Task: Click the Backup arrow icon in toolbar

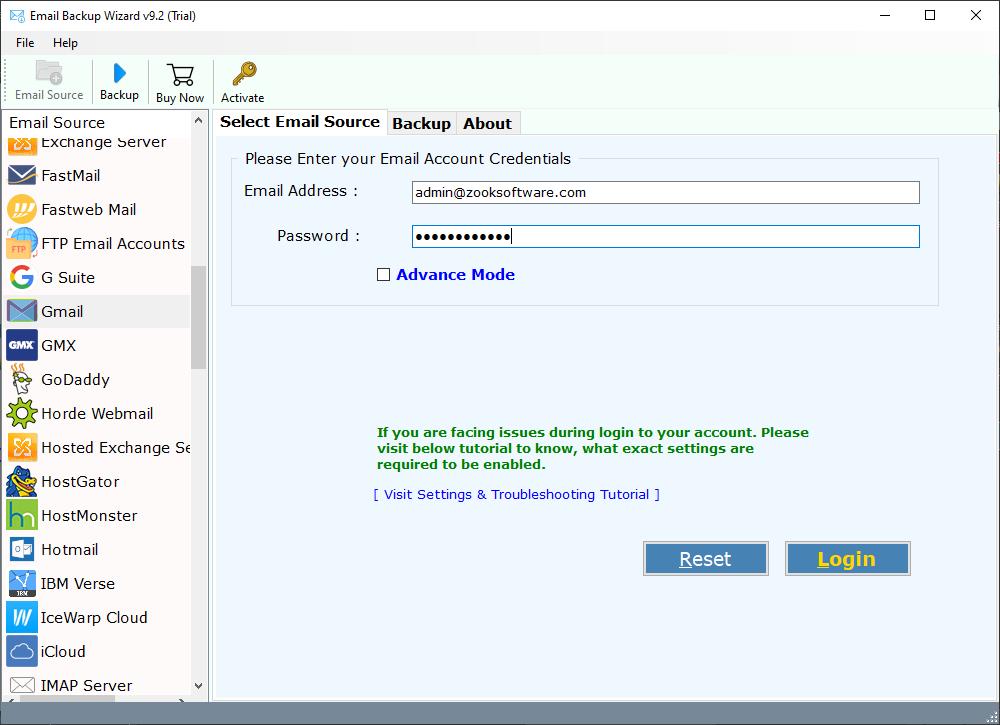Action: [x=119, y=80]
